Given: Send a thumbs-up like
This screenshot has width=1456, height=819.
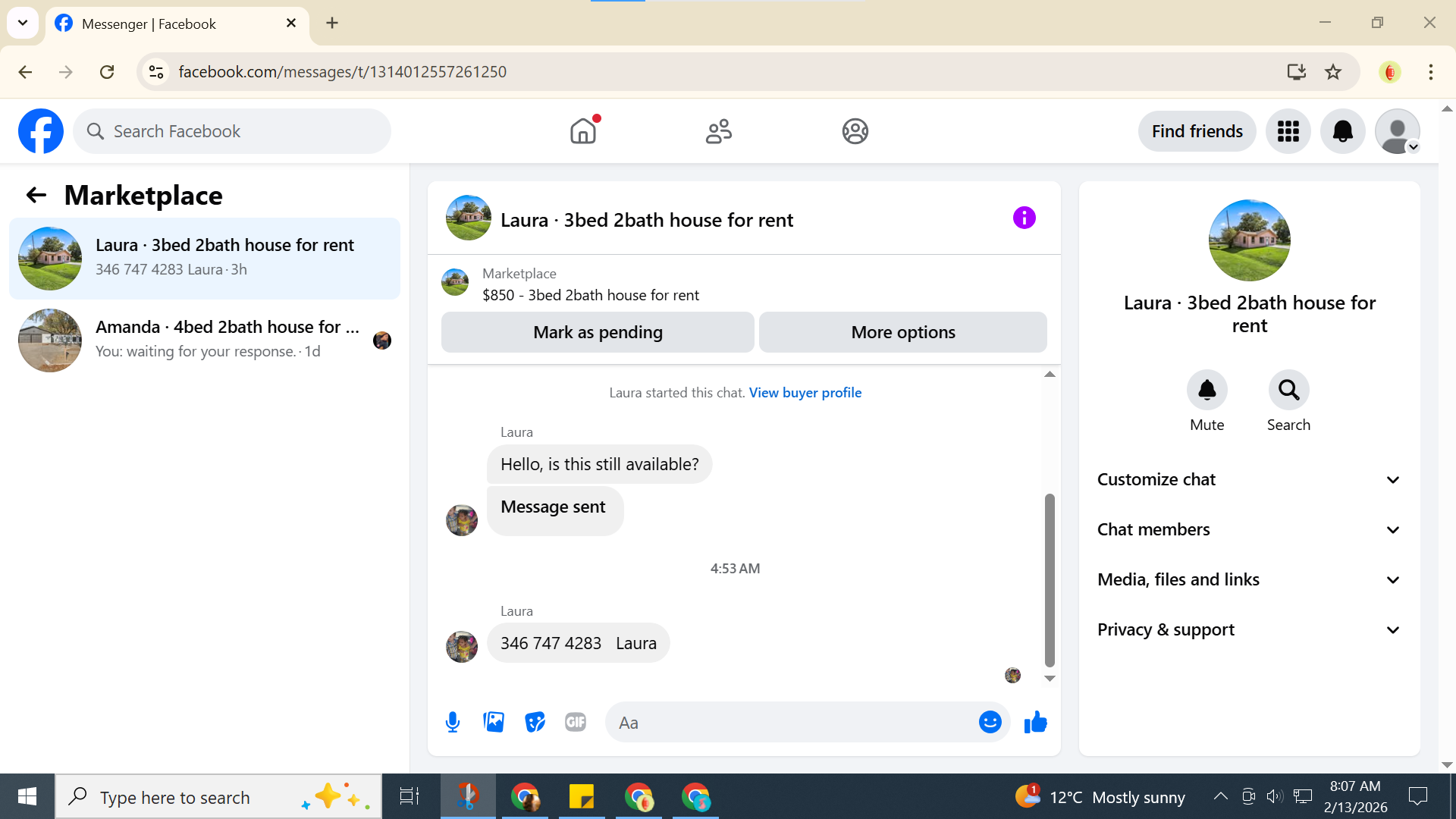Looking at the screenshot, I should tap(1035, 722).
